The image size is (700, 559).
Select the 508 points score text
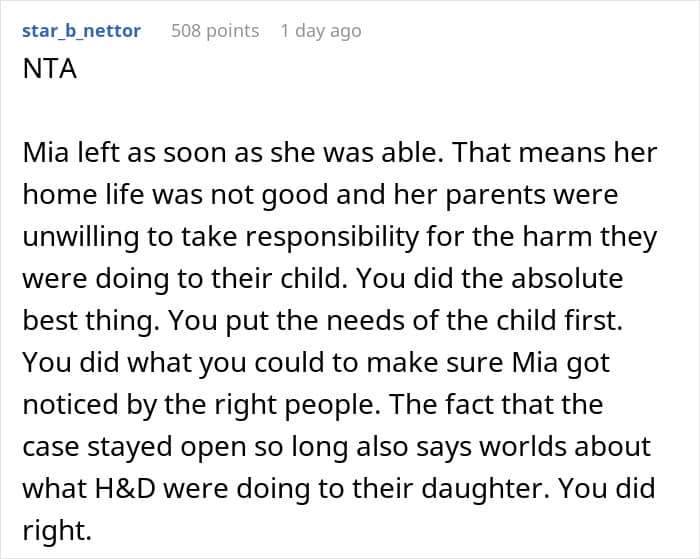(x=215, y=31)
